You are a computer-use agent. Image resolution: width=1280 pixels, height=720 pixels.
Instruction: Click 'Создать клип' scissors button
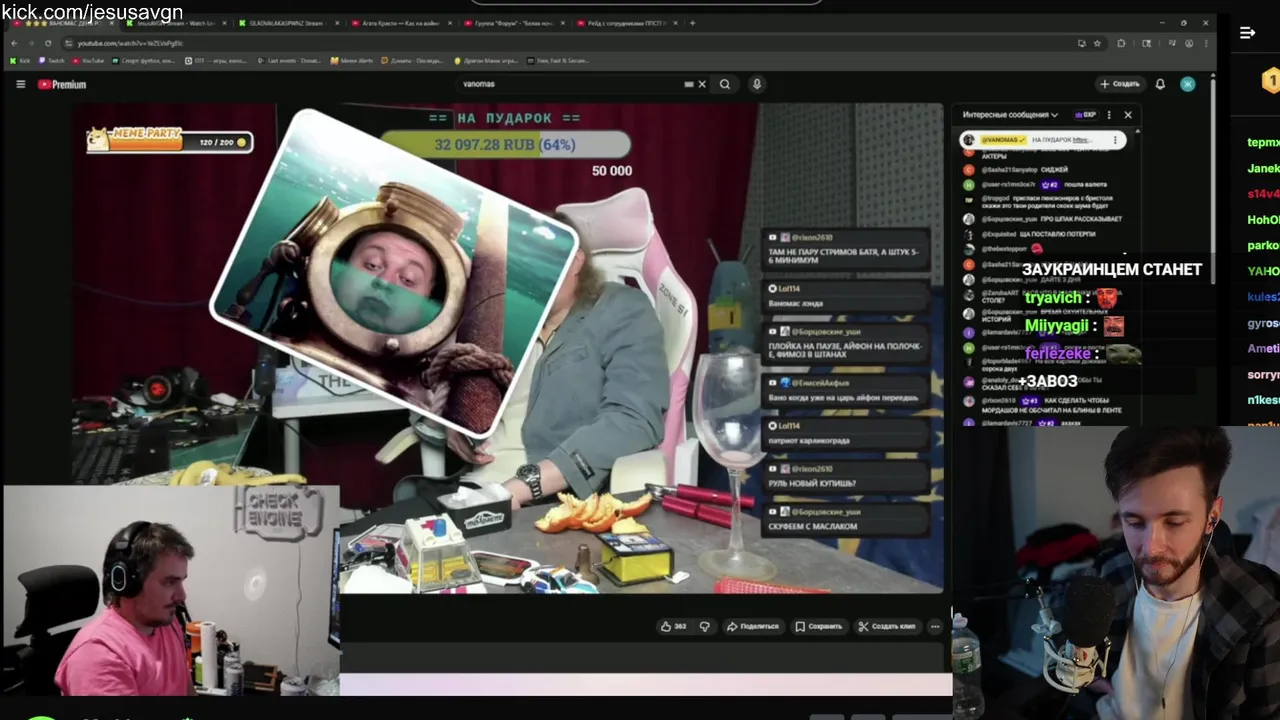point(887,626)
